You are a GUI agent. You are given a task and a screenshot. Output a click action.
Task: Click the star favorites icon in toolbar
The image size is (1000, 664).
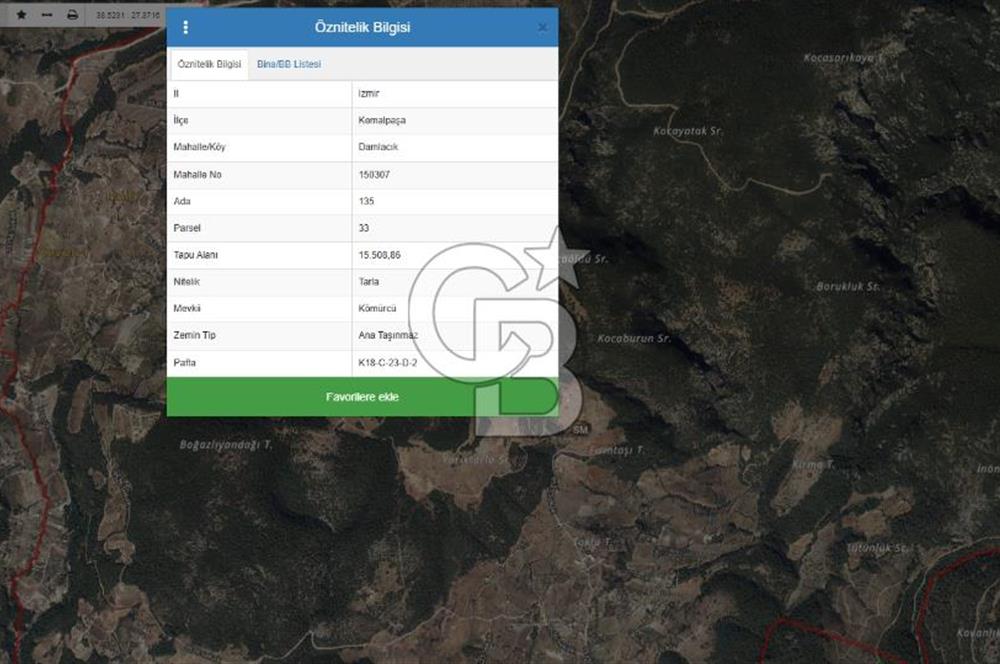pos(21,14)
